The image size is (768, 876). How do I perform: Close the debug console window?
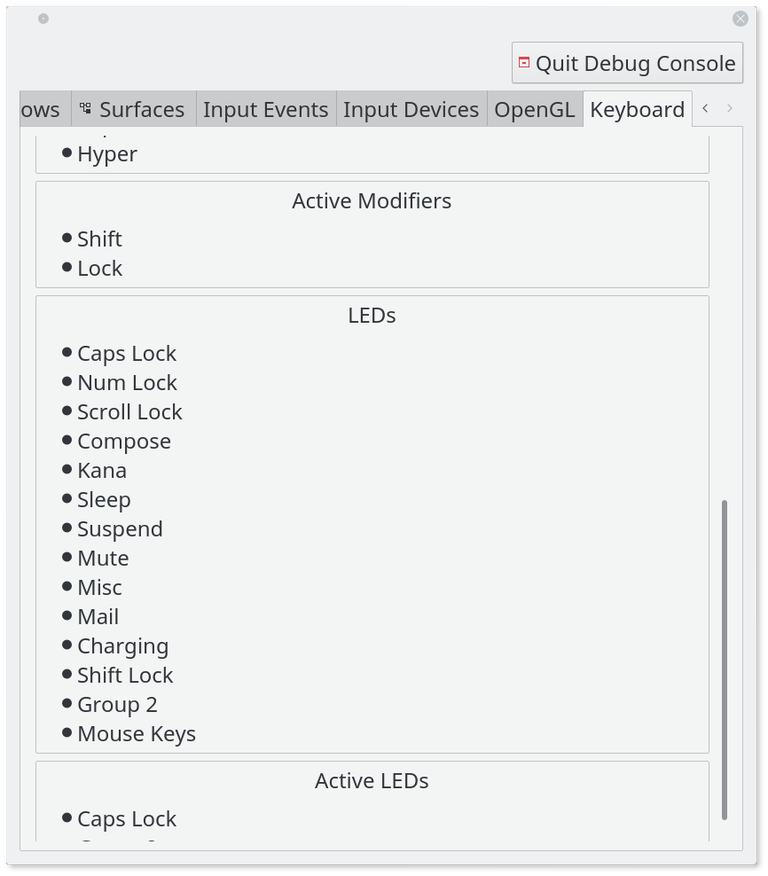click(740, 19)
